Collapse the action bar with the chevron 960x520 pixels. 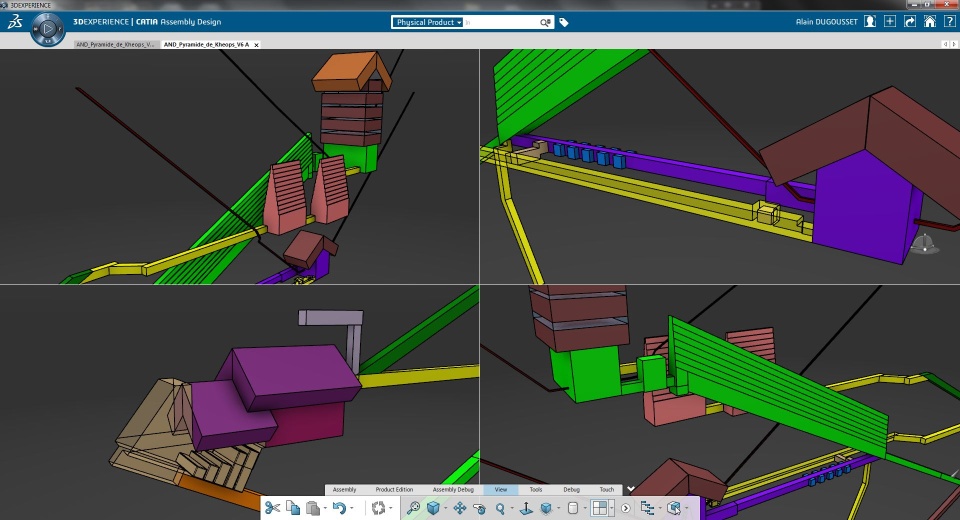coord(631,489)
